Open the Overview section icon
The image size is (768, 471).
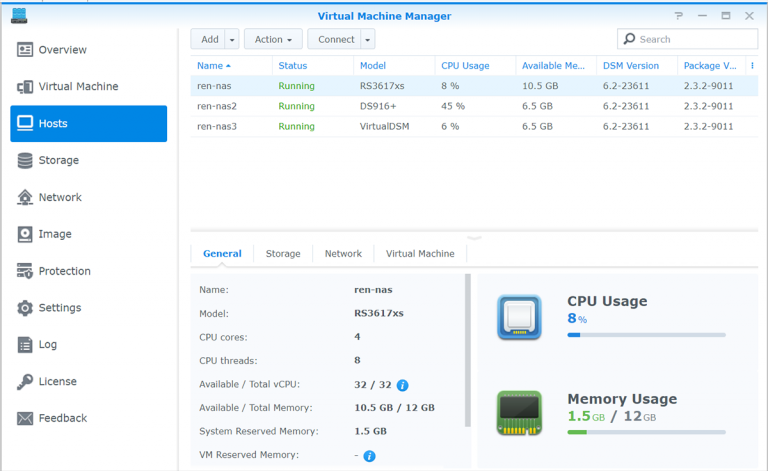coord(25,49)
